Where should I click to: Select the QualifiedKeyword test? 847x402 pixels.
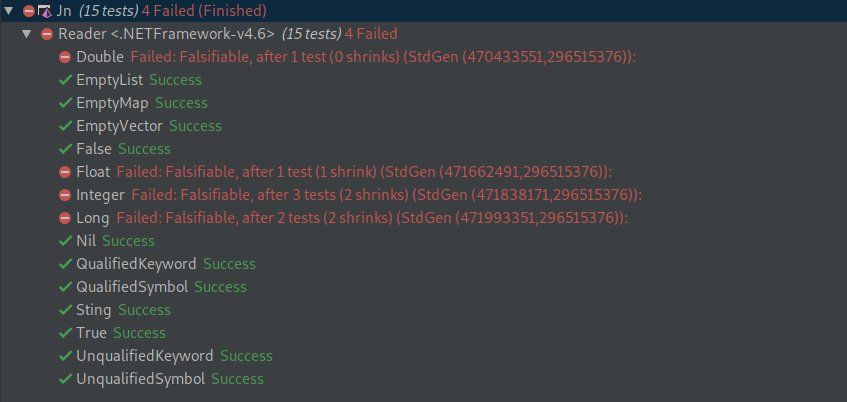coord(136,264)
